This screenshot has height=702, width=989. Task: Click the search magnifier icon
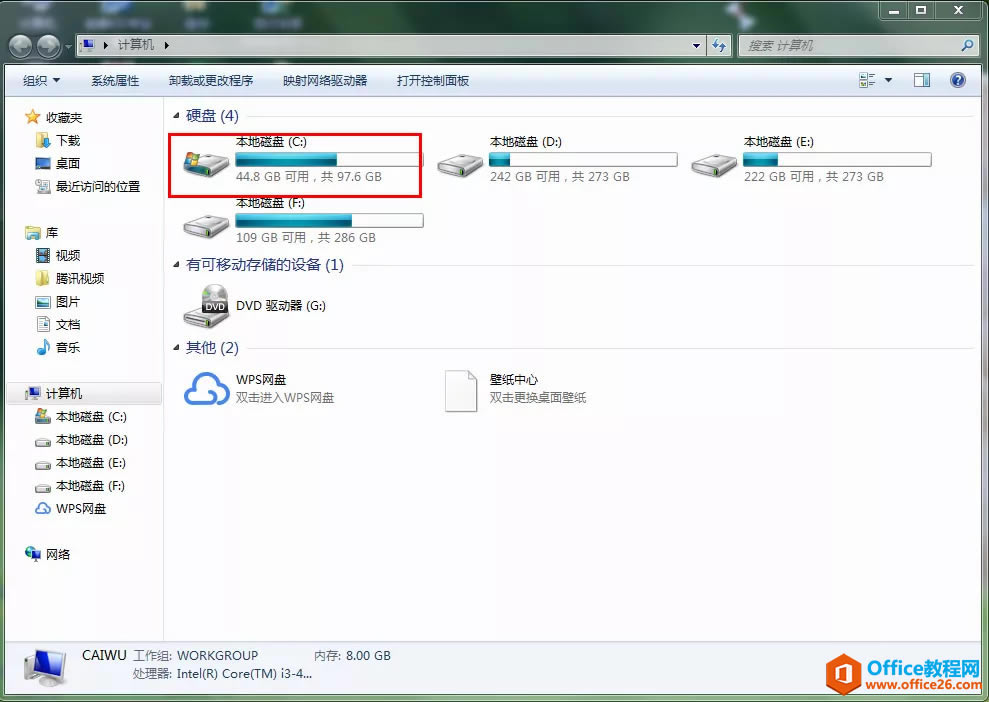click(x=967, y=45)
